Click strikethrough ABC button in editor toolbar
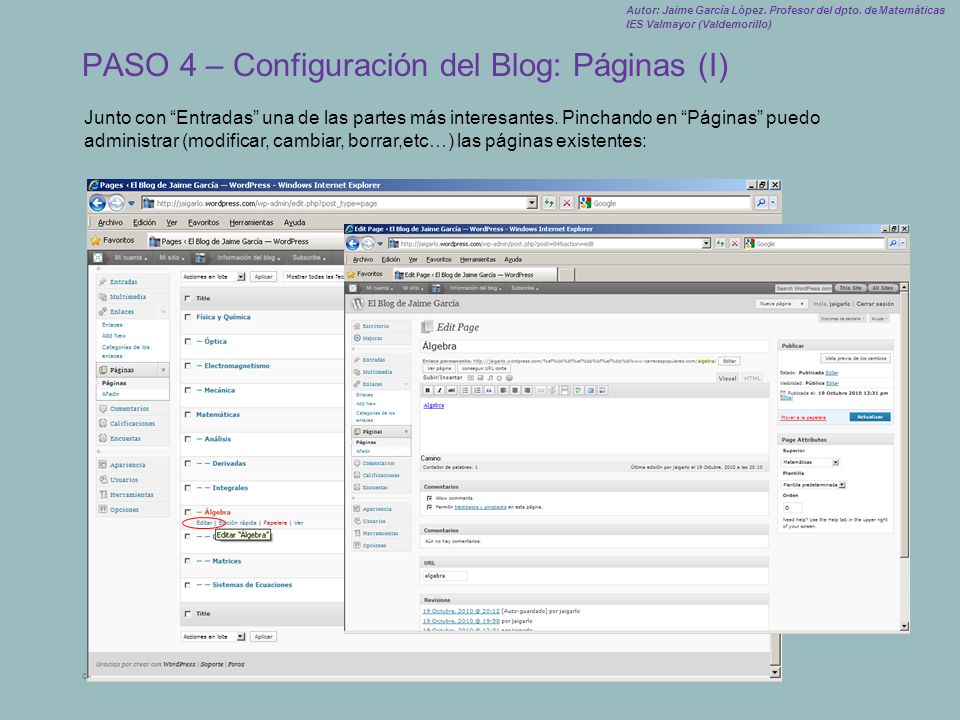This screenshot has width=960, height=720. [x=452, y=390]
